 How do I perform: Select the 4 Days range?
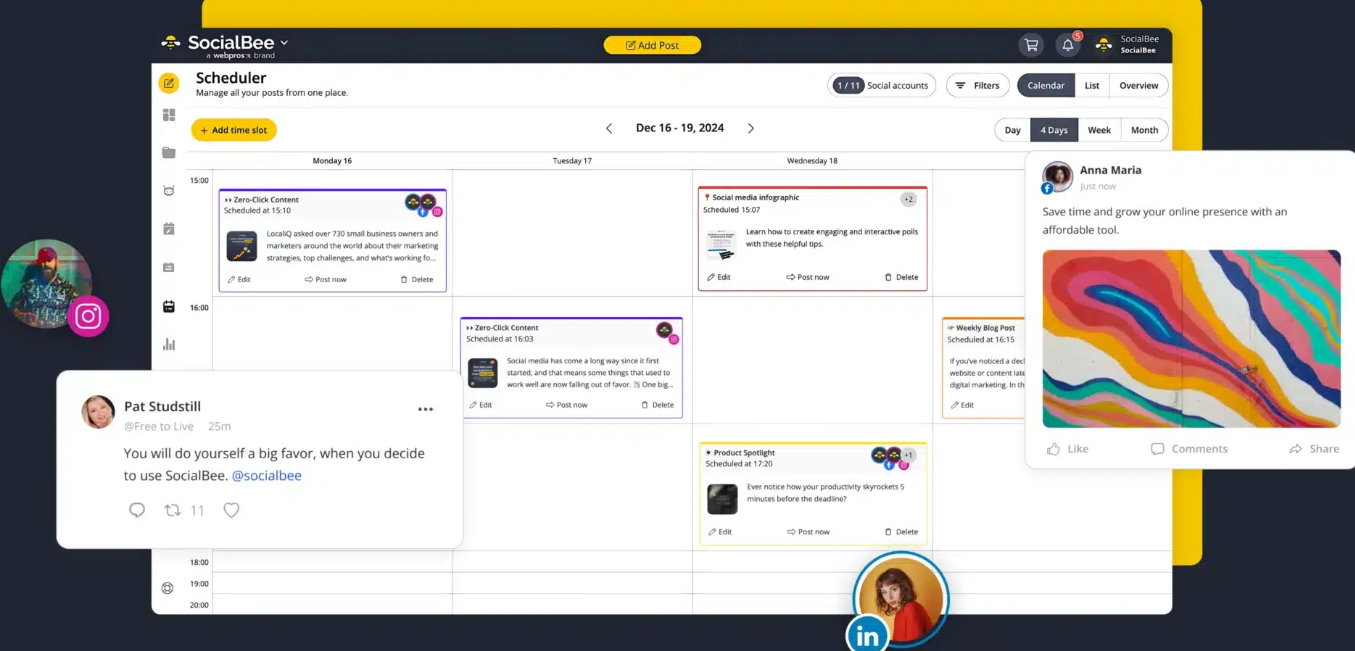[x=1054, y=130]
